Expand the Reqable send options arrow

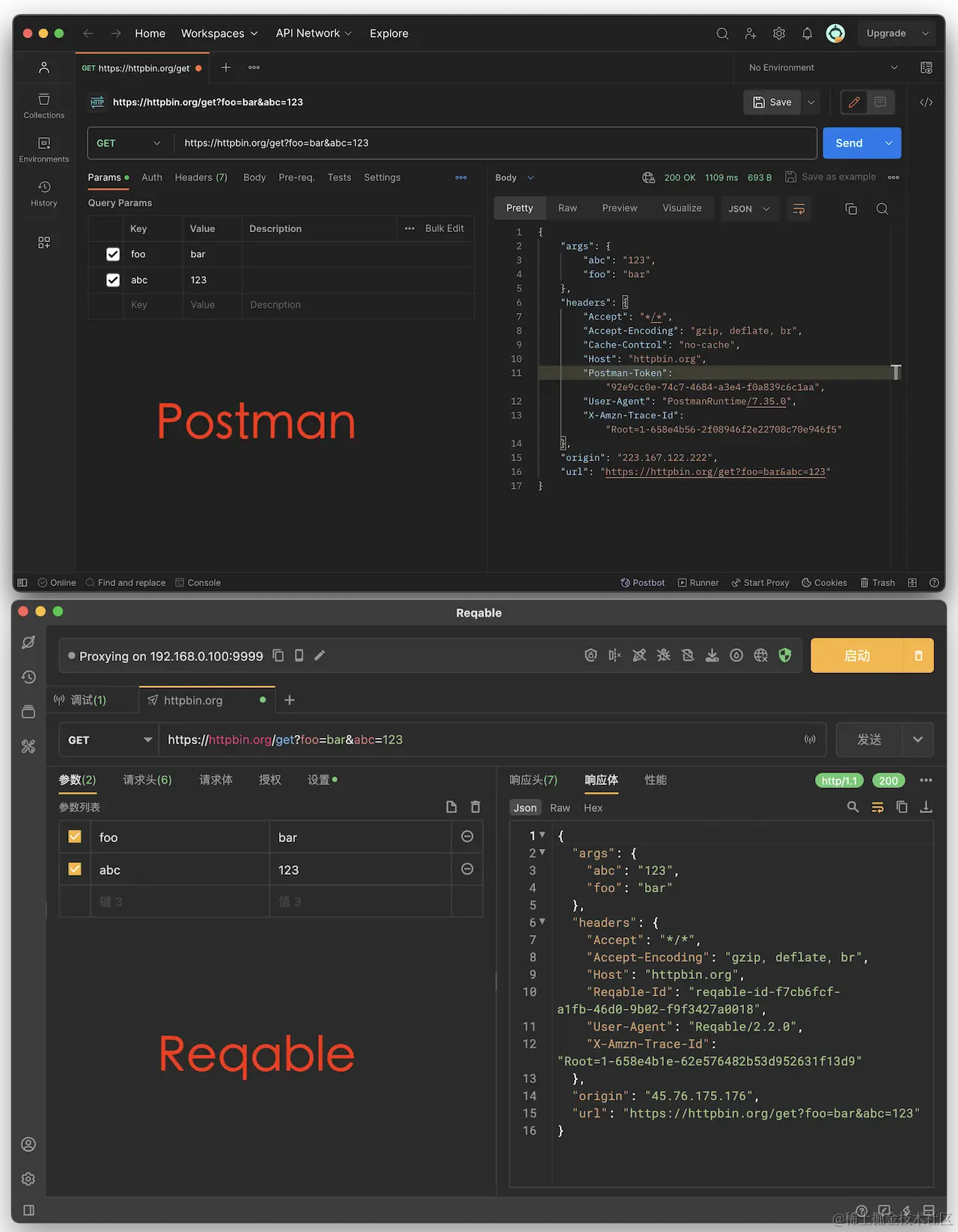click(x=918, y=740)
